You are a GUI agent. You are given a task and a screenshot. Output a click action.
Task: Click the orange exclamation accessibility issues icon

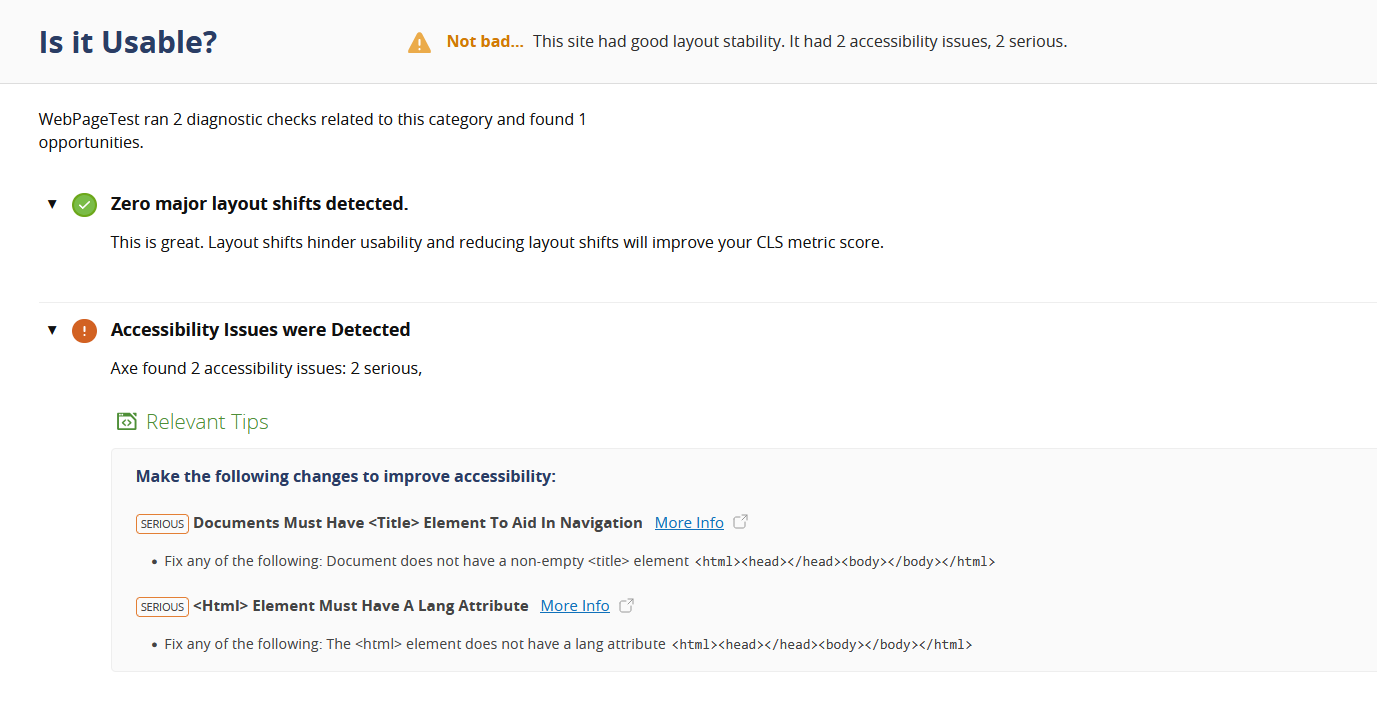[x=85, y=331]
